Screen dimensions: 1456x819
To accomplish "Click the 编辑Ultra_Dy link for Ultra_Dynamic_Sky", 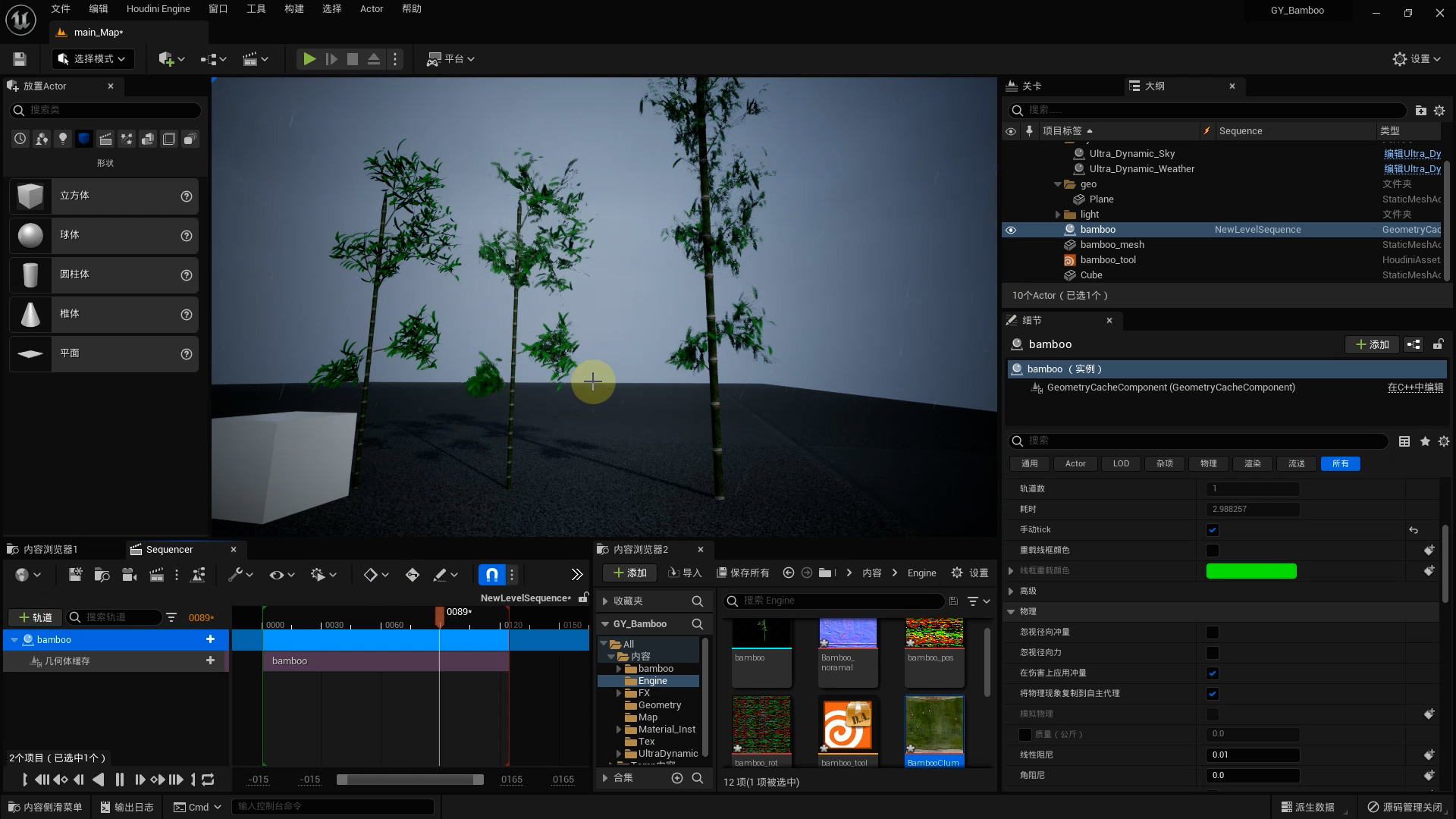I will tap(1412, 153).
